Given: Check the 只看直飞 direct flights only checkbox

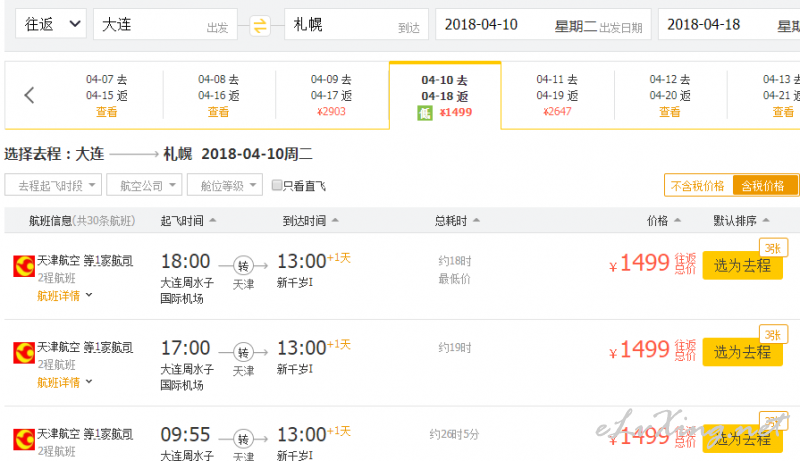Looking at the screenshot, I should tap(277, 185).
